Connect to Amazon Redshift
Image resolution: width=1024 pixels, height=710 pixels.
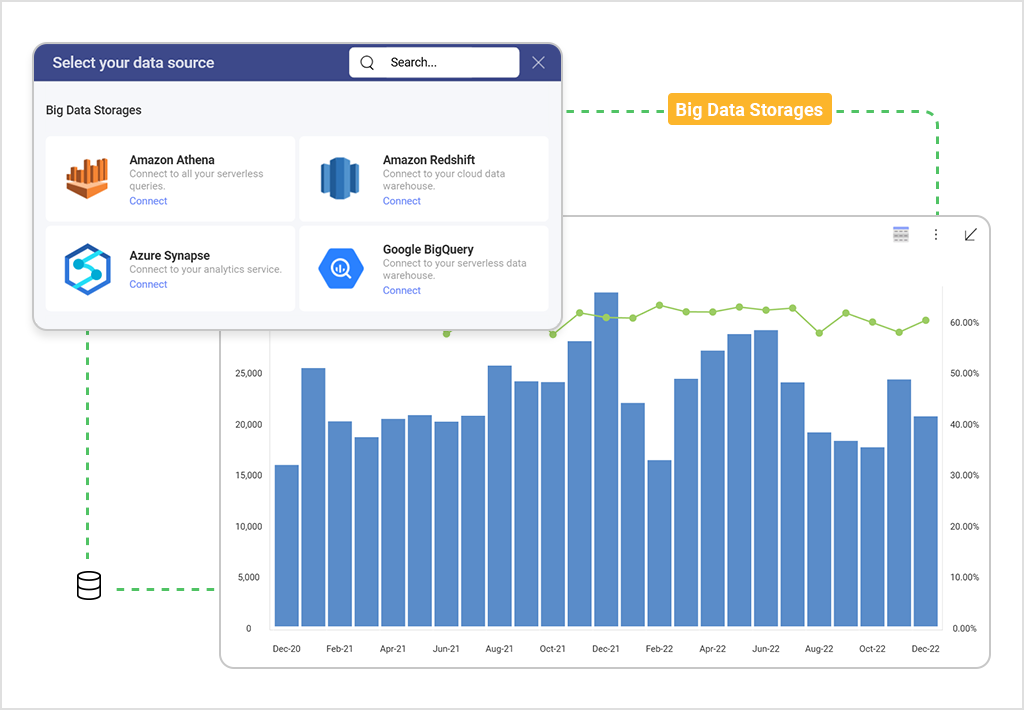click(401, 200)
